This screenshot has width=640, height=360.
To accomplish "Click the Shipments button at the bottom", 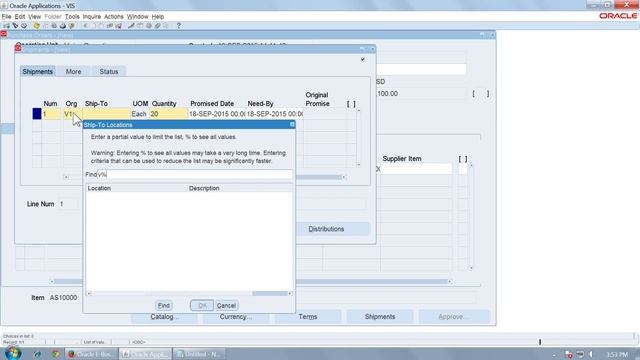I will coord(380,317).
